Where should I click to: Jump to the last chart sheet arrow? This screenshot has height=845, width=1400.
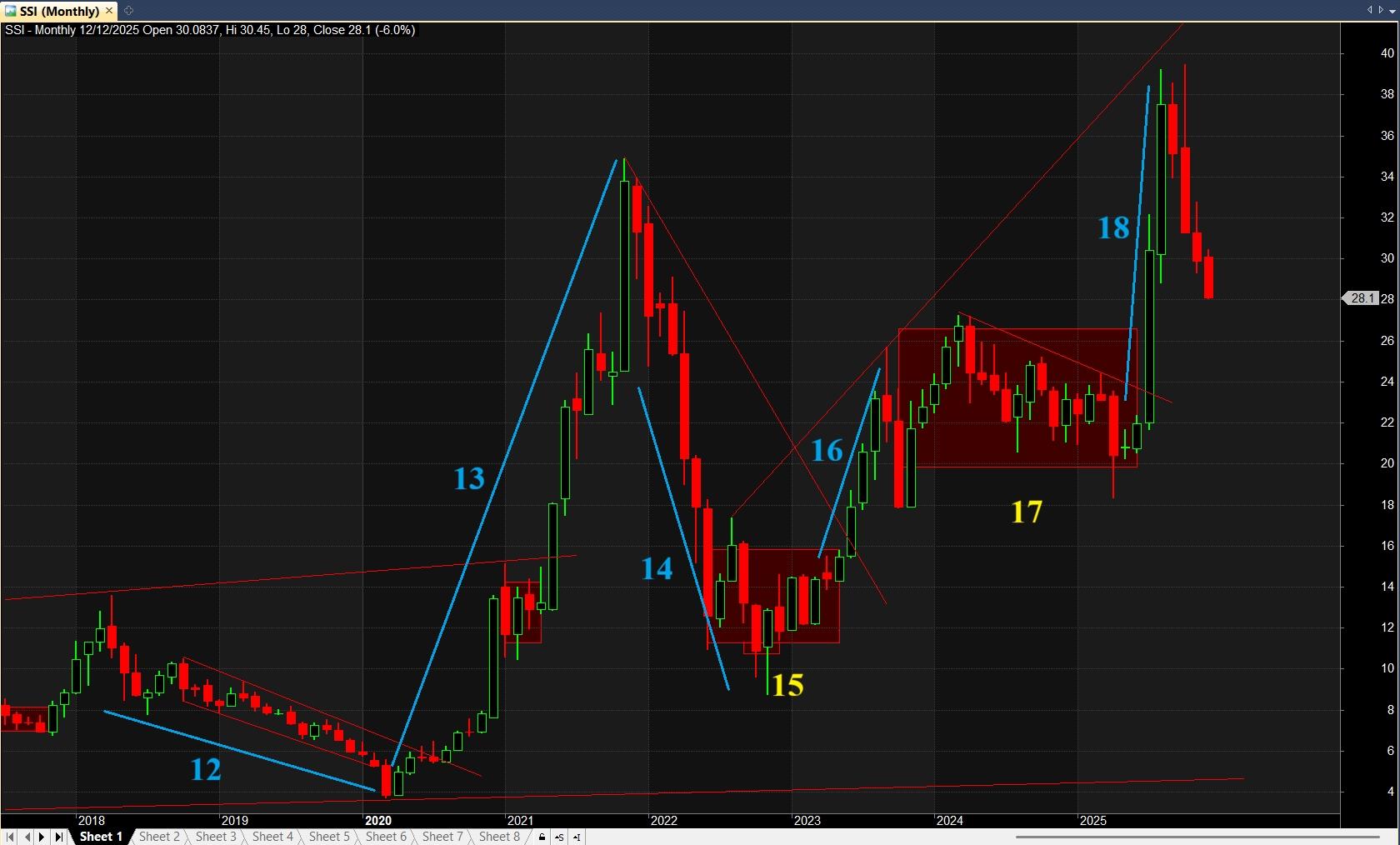coord(58,837)
